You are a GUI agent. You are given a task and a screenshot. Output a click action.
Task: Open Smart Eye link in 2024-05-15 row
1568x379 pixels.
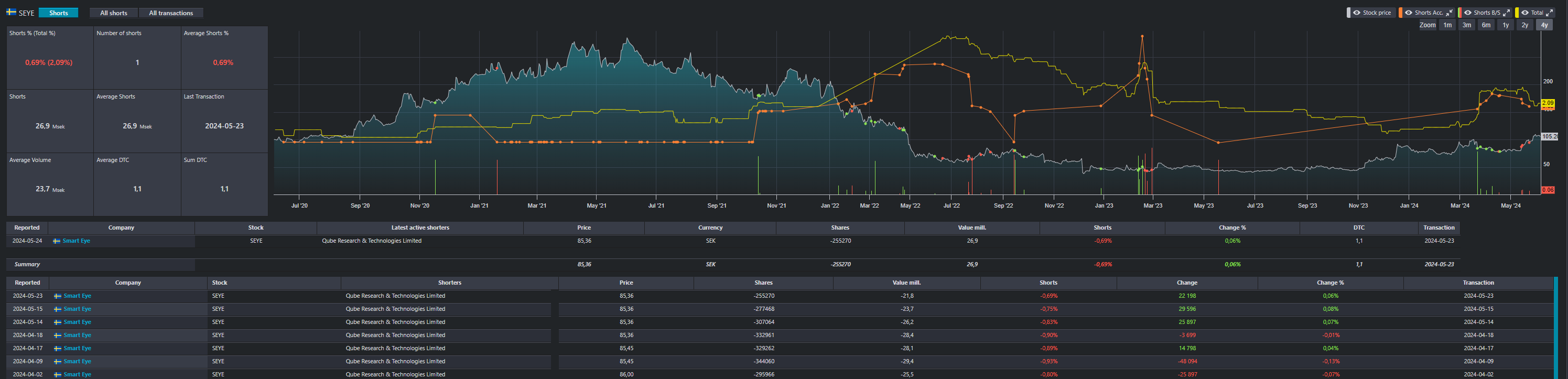77,309
